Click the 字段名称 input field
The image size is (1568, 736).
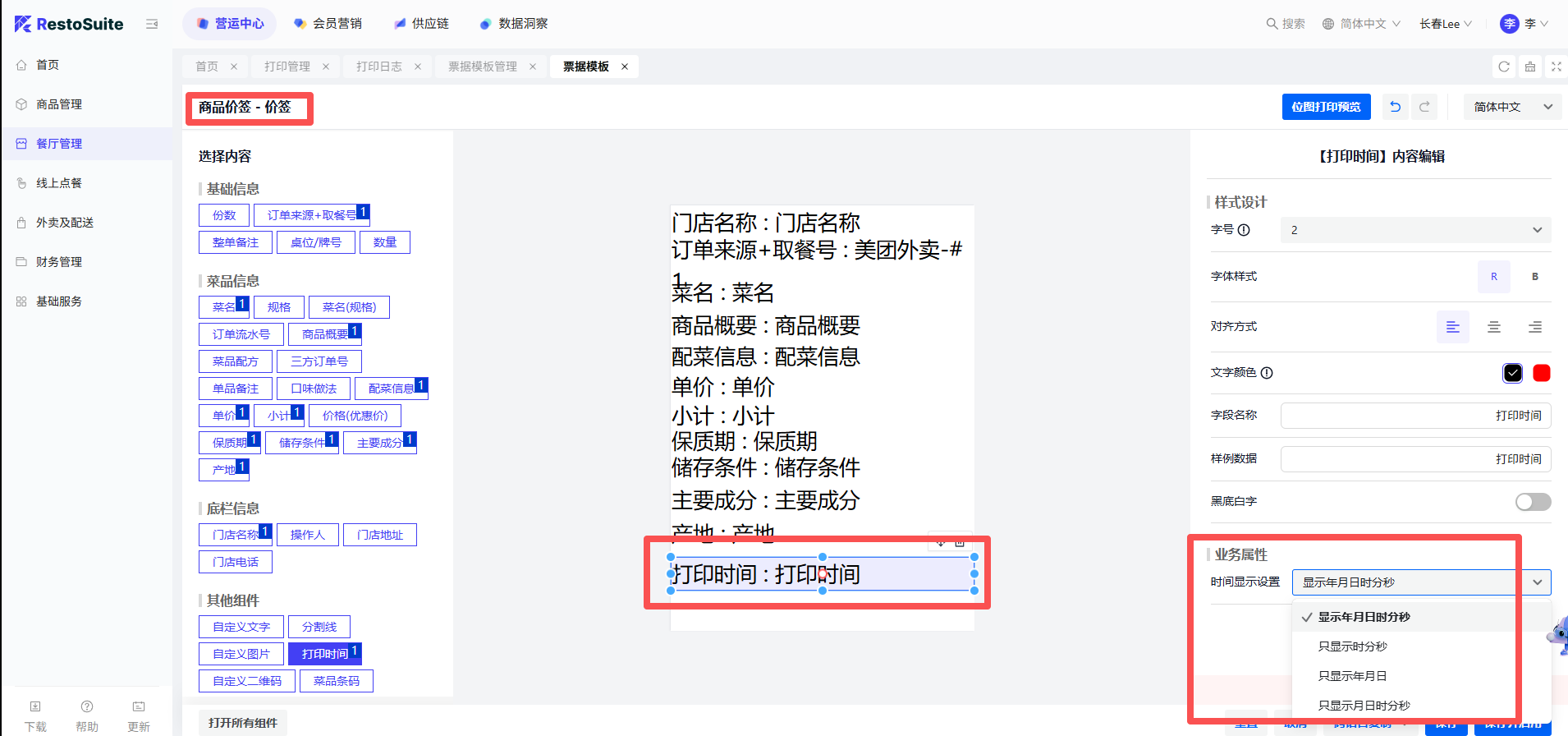[x=1415, y=416]
